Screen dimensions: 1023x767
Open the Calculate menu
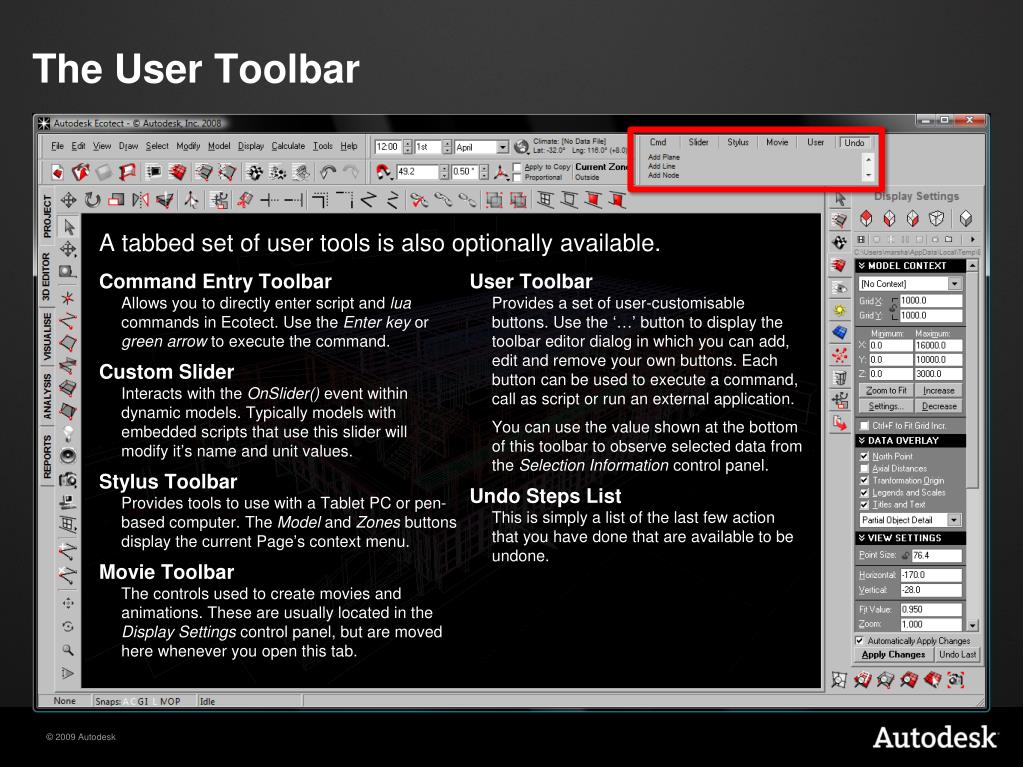pyautogui.click(x=288, y=146)
